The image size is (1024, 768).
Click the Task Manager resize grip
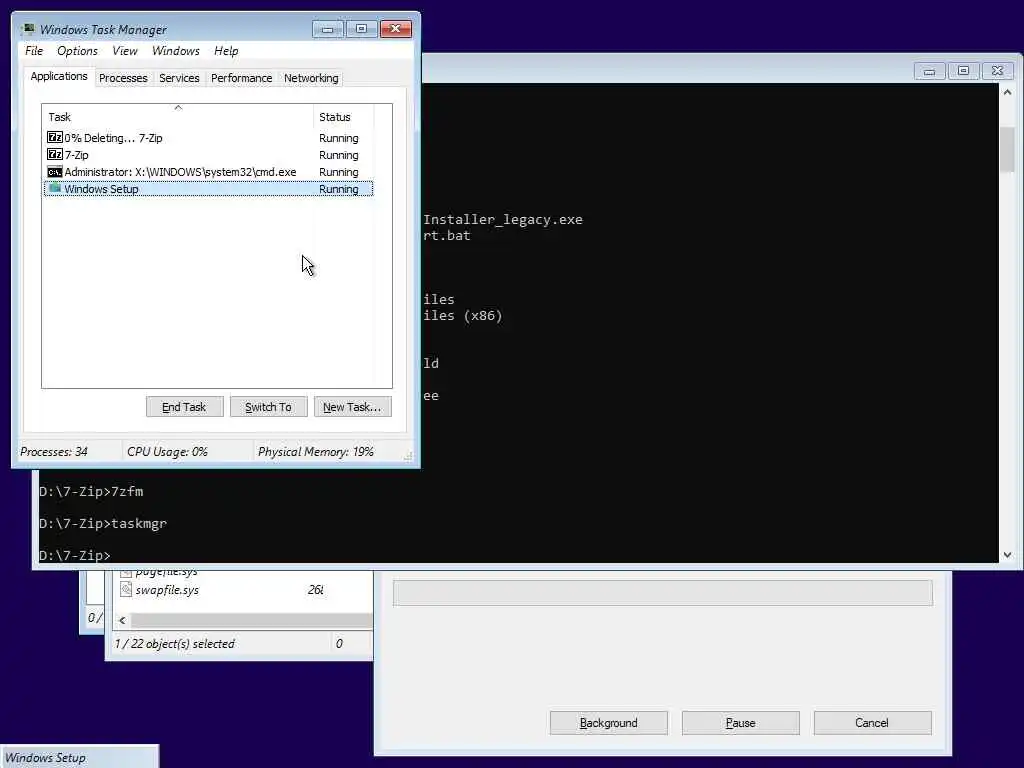coord(408,456)
